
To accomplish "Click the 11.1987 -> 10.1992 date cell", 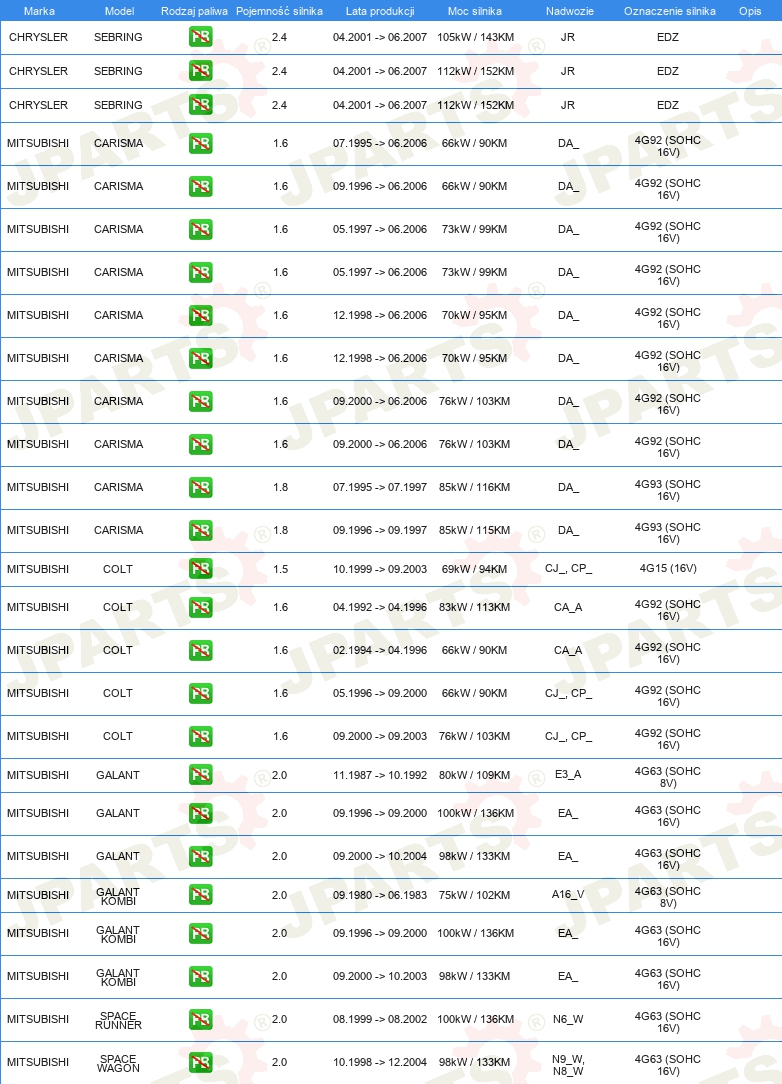I will [x=380, y=775].
